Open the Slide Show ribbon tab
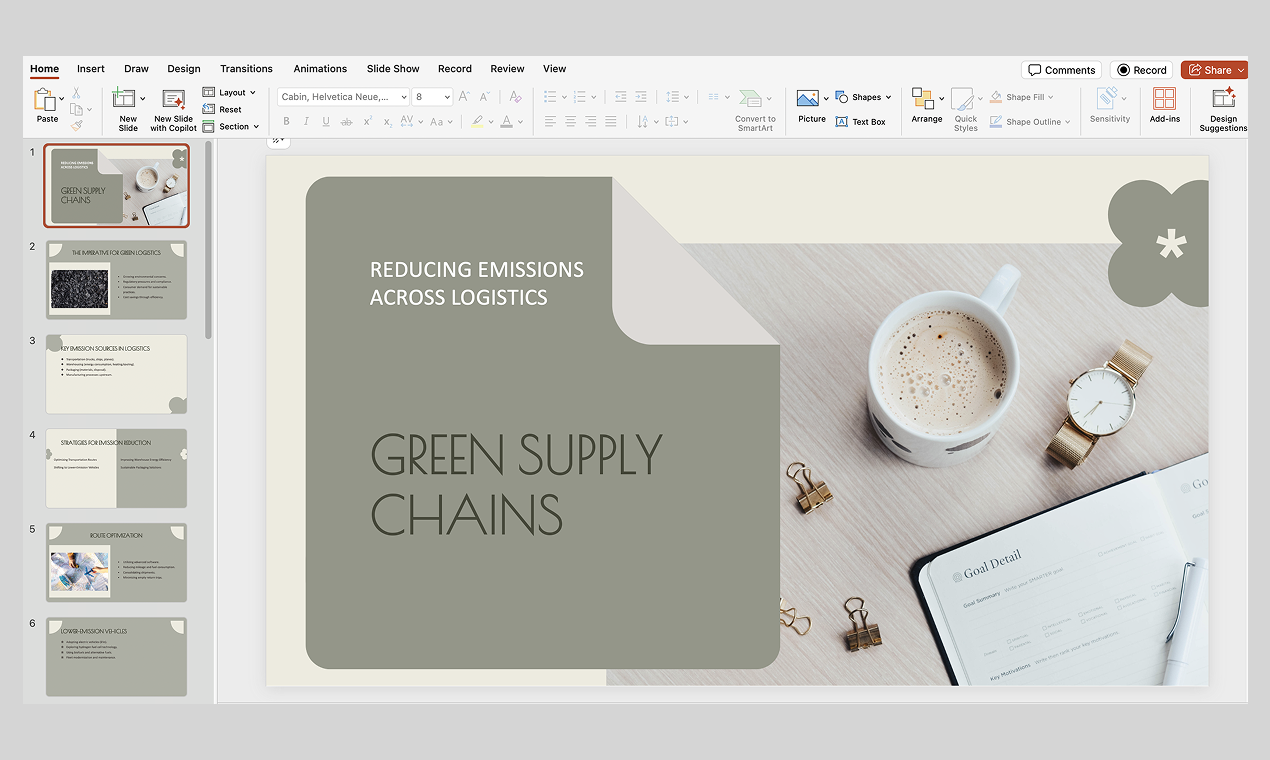This screenshot has width=1270, height=760. pyautogui.click(x=392, y=68)
